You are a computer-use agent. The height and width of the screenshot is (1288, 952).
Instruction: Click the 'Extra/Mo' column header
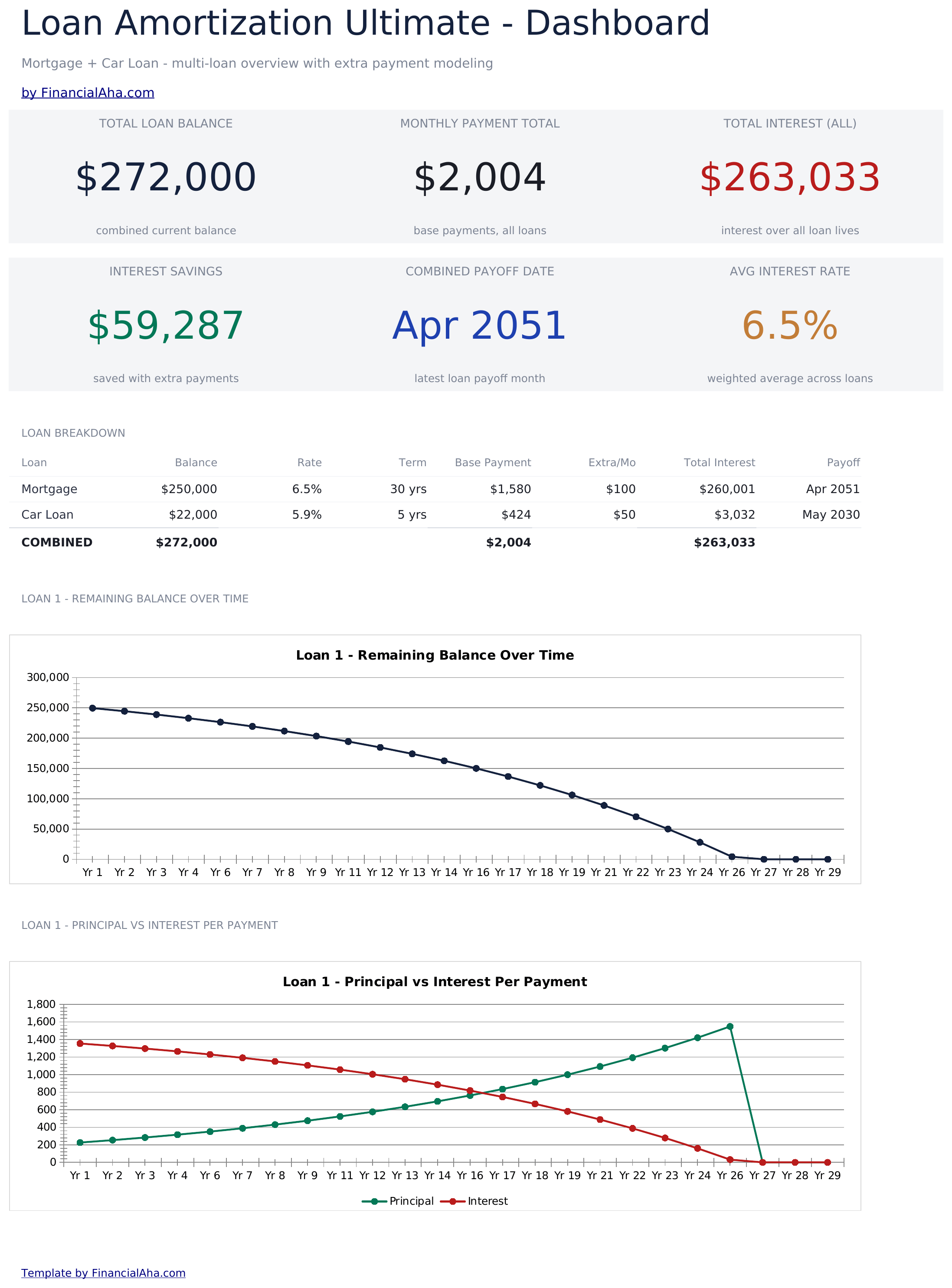(x=612, y=463)
